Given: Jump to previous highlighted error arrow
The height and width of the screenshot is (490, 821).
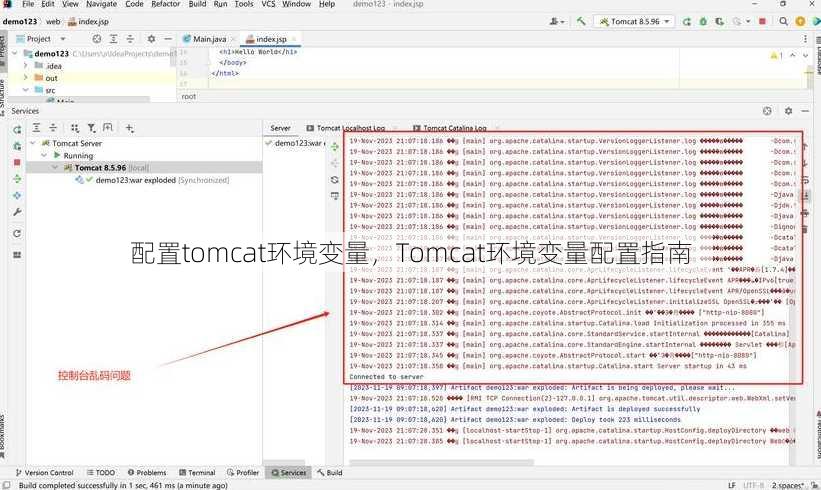Looking at the screenshot, I should [x=793, y=55].
